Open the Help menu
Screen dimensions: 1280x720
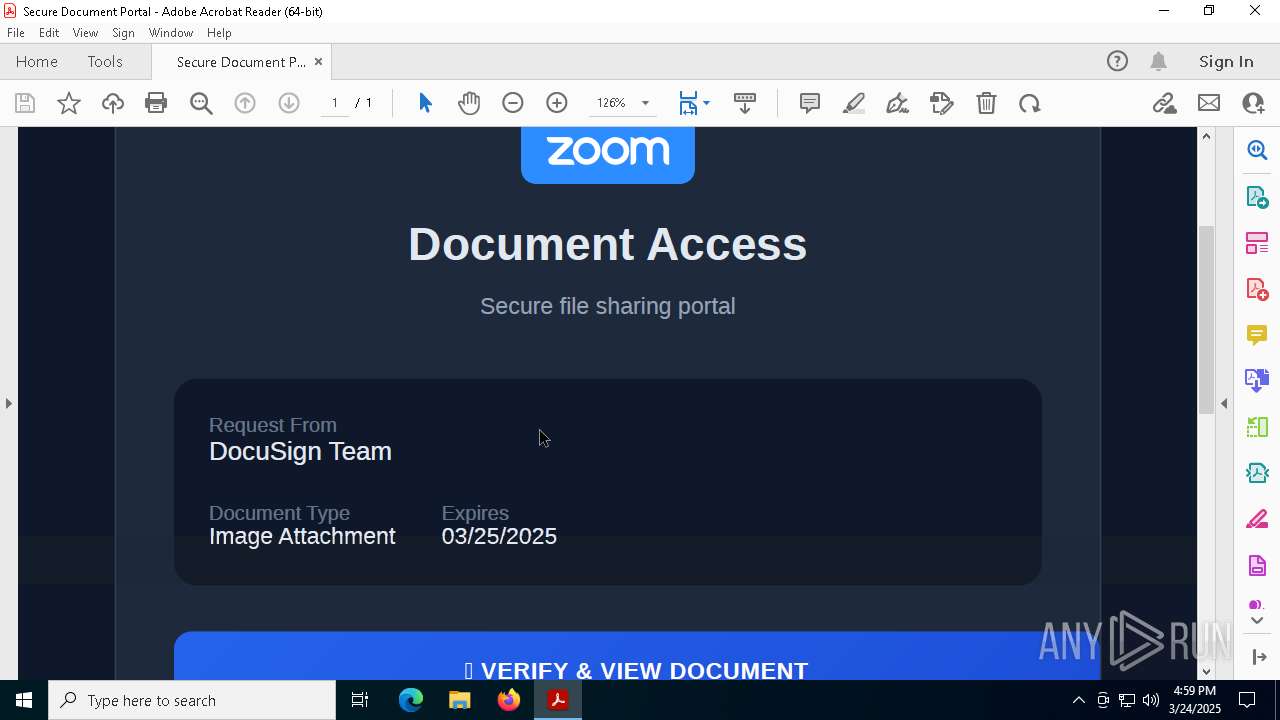pos(219,32)
